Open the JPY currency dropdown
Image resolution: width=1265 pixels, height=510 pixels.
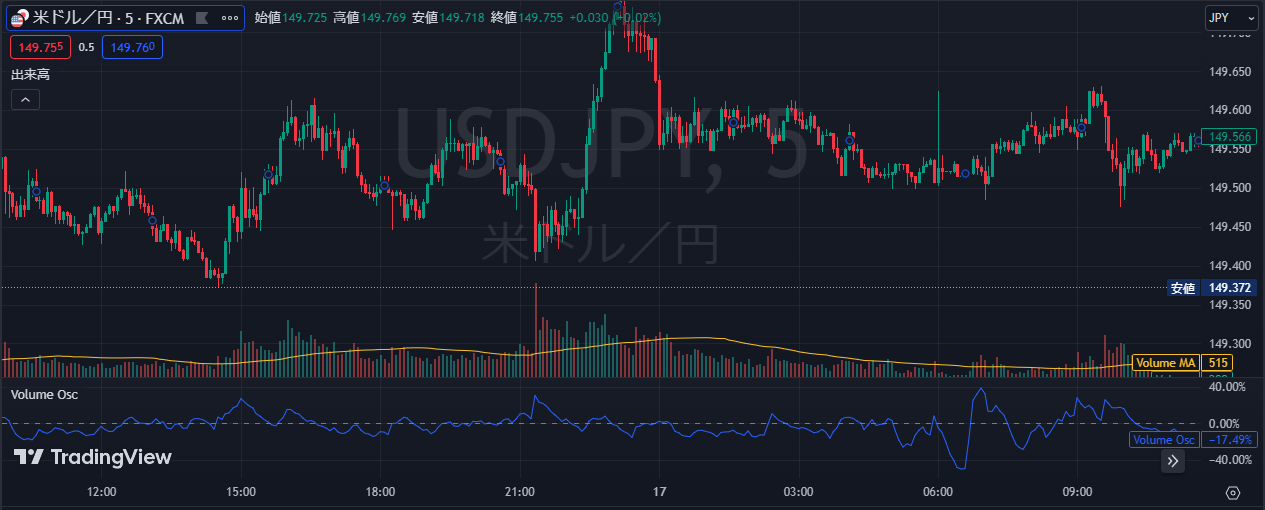tap(1230, 18)
